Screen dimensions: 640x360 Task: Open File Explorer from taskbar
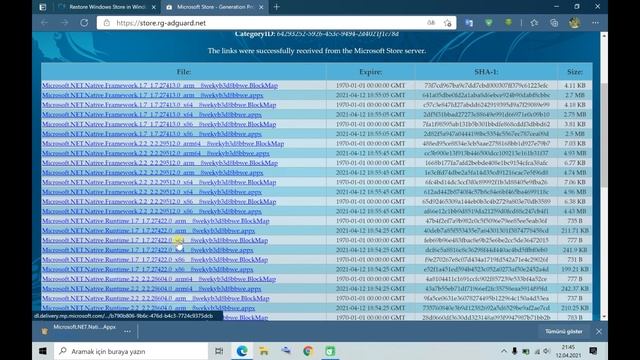(264, 351)
